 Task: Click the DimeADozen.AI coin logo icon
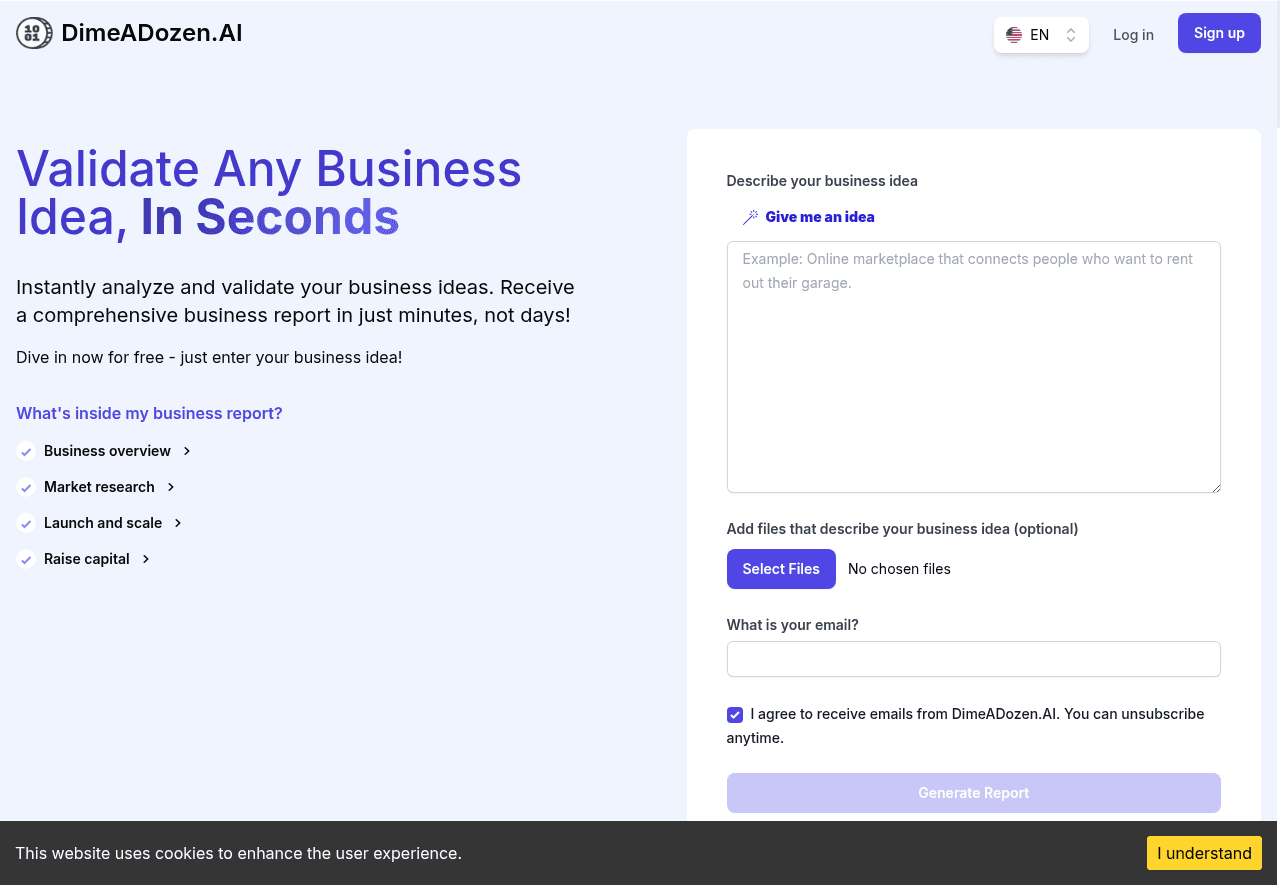click(34, 33)
